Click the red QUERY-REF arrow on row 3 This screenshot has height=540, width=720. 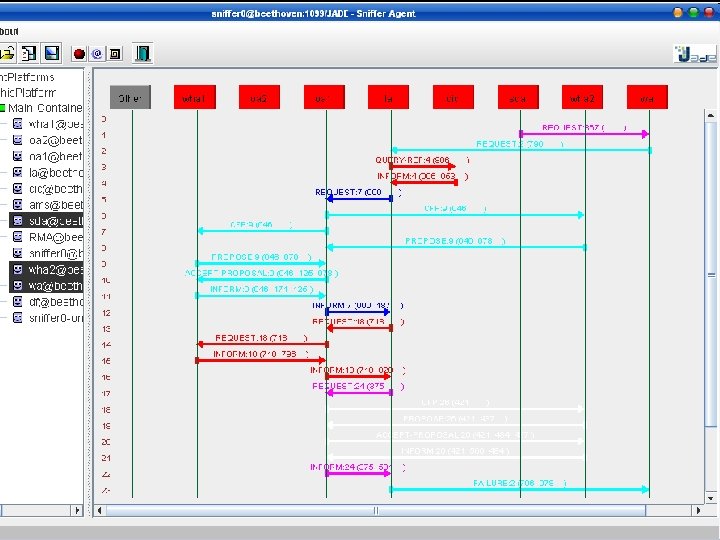point(423,166)
